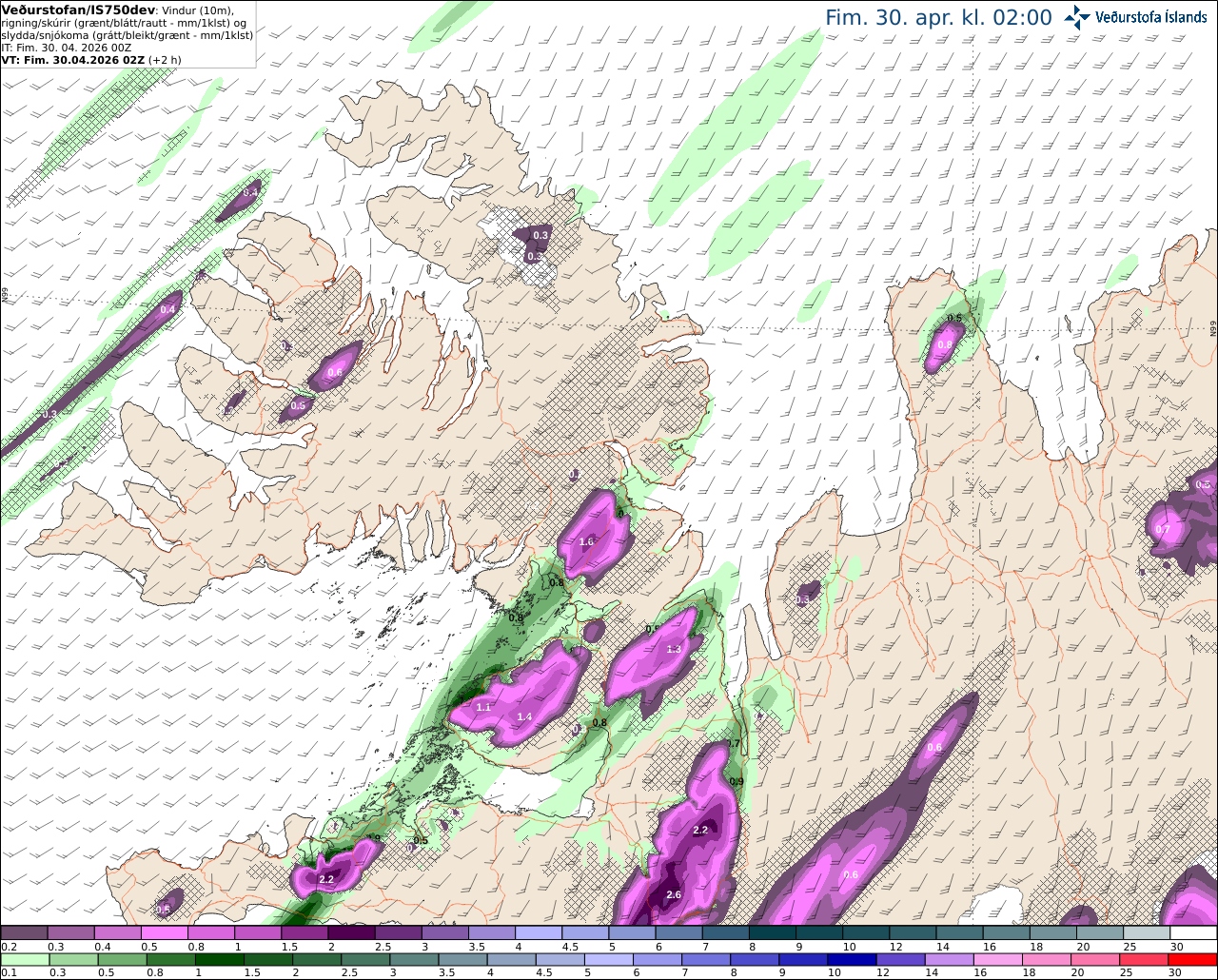Click the Veðurstofa Íslands logo icon
This screenshot has width=1218, height=980.
point(1077,17)
